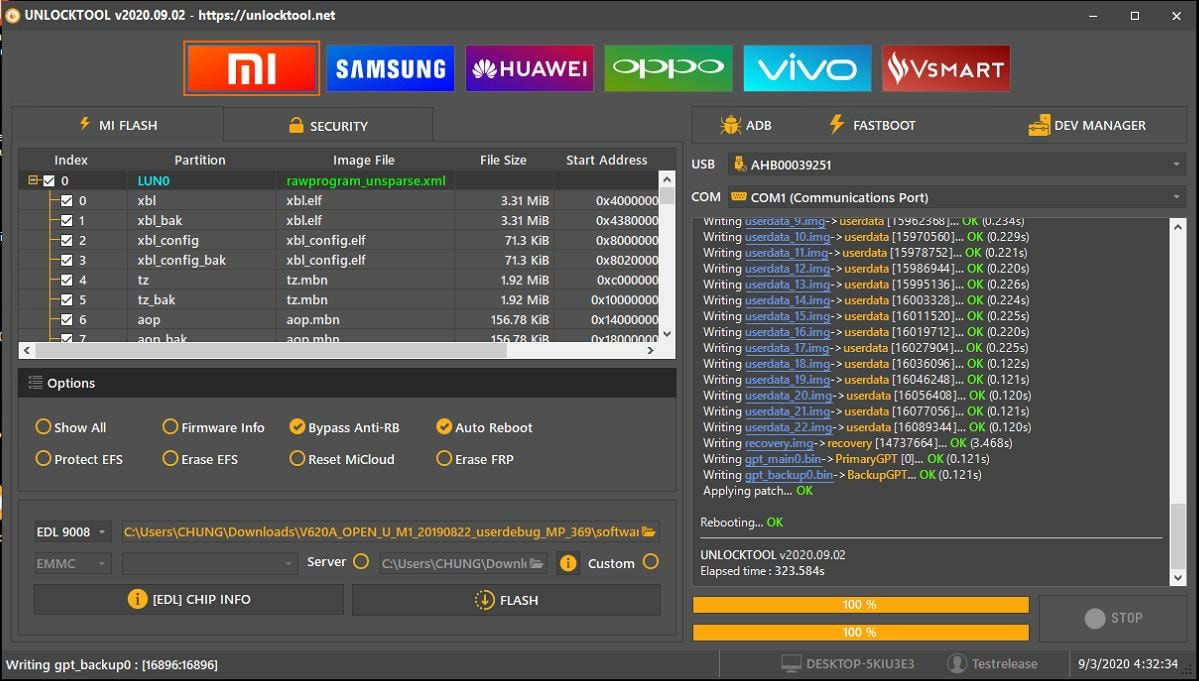Click the UnlockTool app icon in title bar
The height and width of the screenshot is (681, 1199).
[12, 15]
